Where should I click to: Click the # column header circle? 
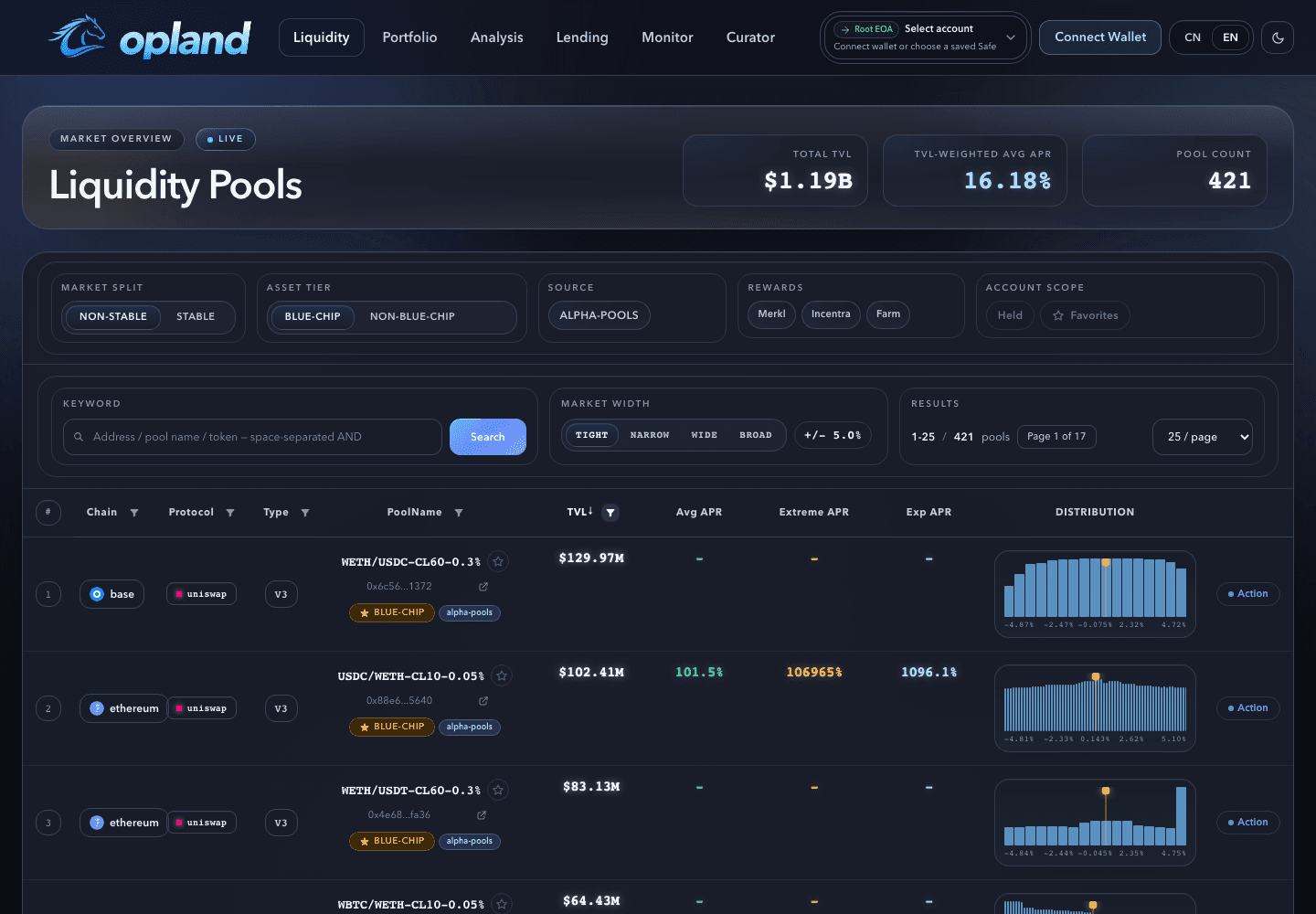(x=48, y=513)
